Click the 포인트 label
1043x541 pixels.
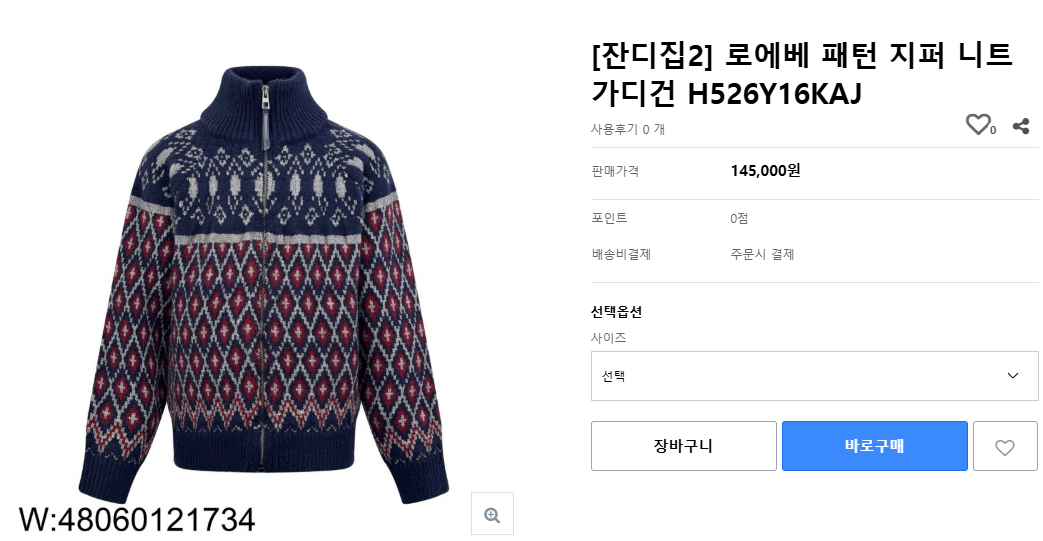609,218
